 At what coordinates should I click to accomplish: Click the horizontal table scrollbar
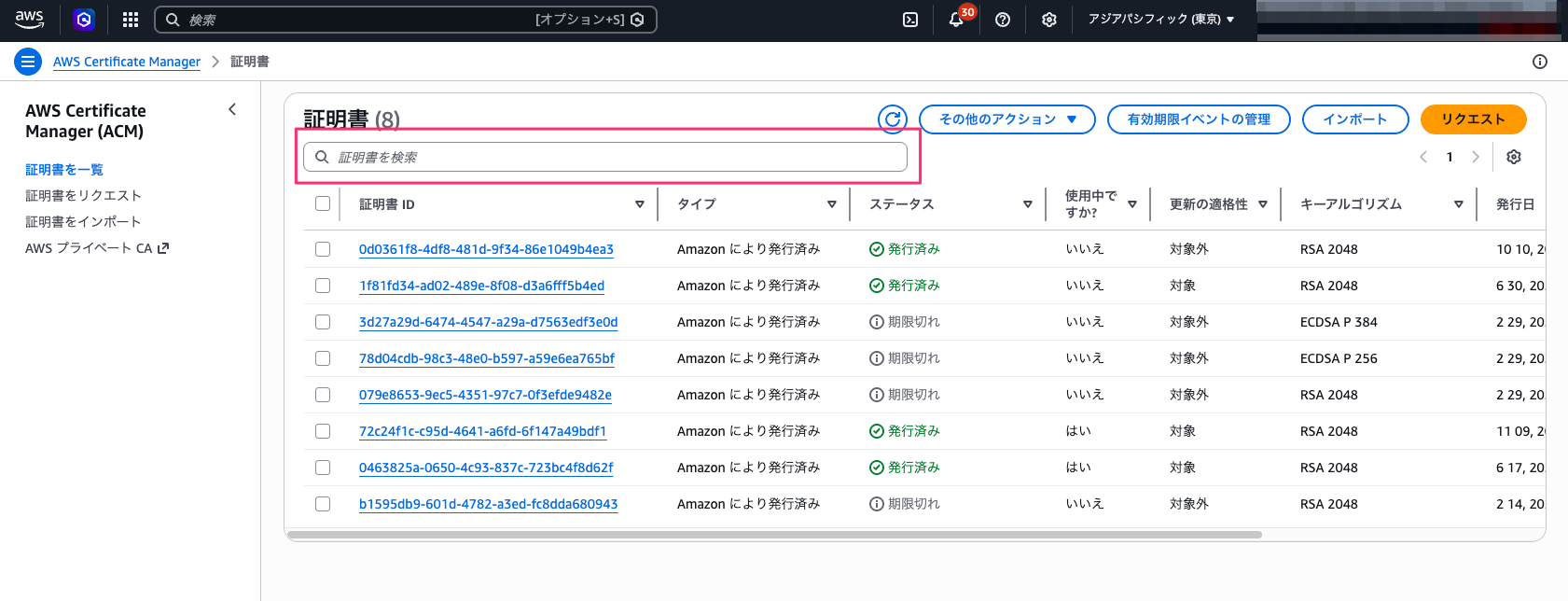(774, 535)
